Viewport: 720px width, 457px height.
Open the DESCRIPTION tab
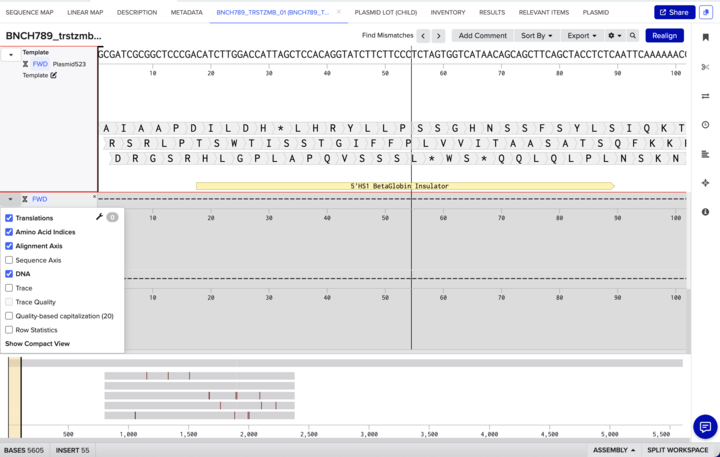[137, 12]
